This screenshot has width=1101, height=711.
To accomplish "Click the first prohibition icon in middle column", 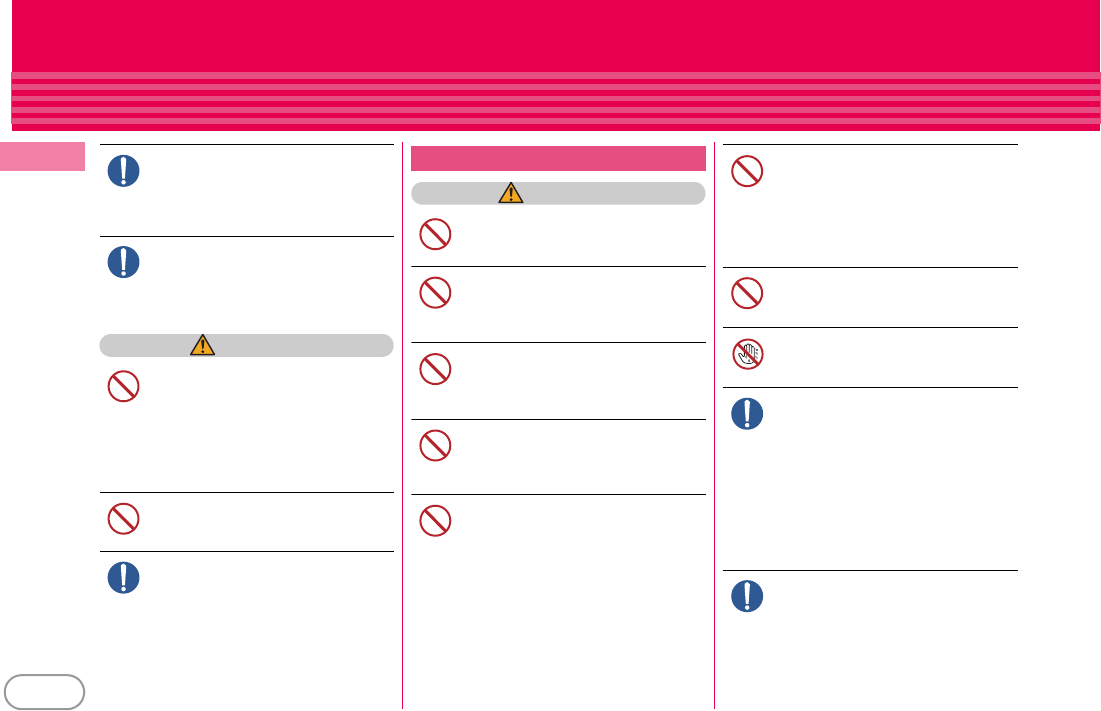I will coord(435,235).
